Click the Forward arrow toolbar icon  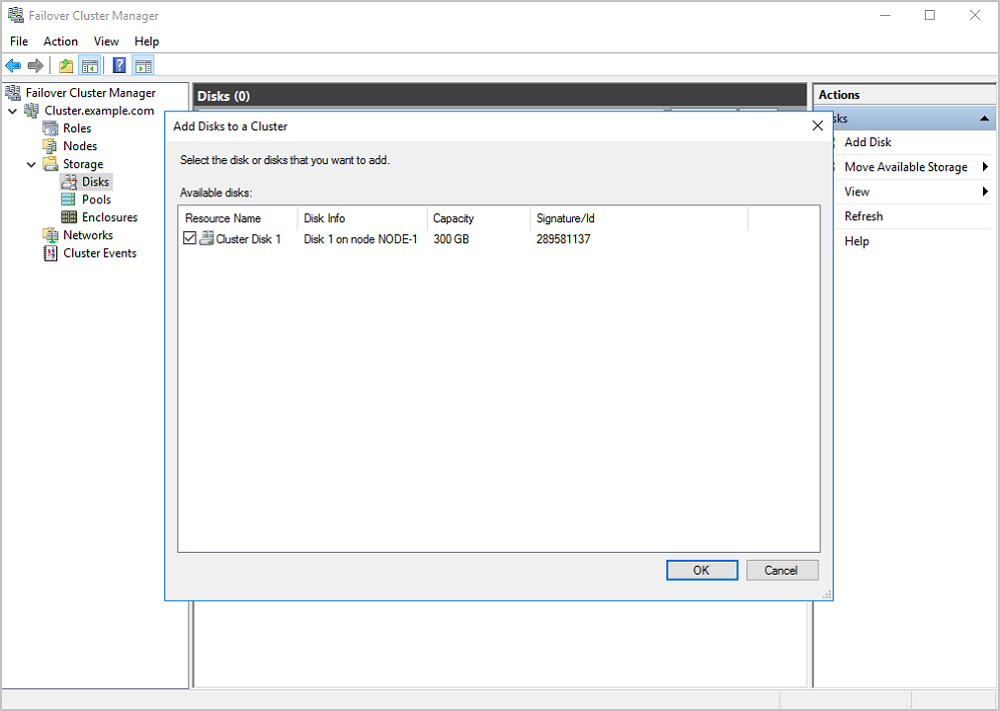(x=36, y=65)
